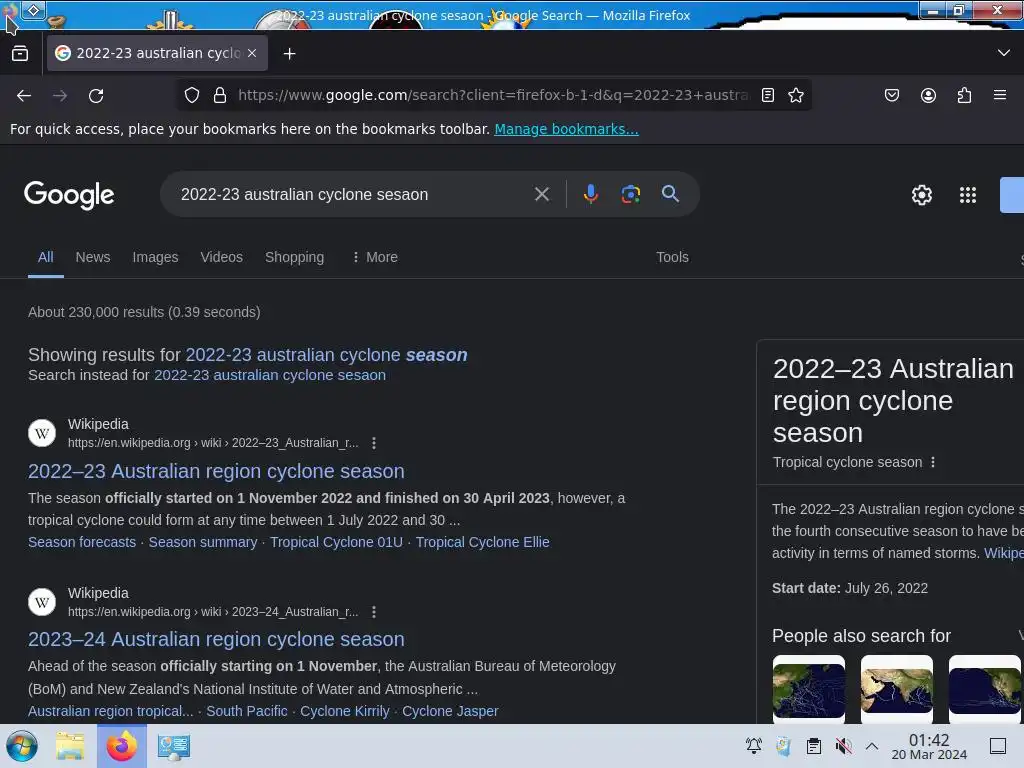Image resolution: width=1024 pixels, height=768 pixels.
Task: Open the tracking protection shield icon
Action: click(x=191, y=95)
